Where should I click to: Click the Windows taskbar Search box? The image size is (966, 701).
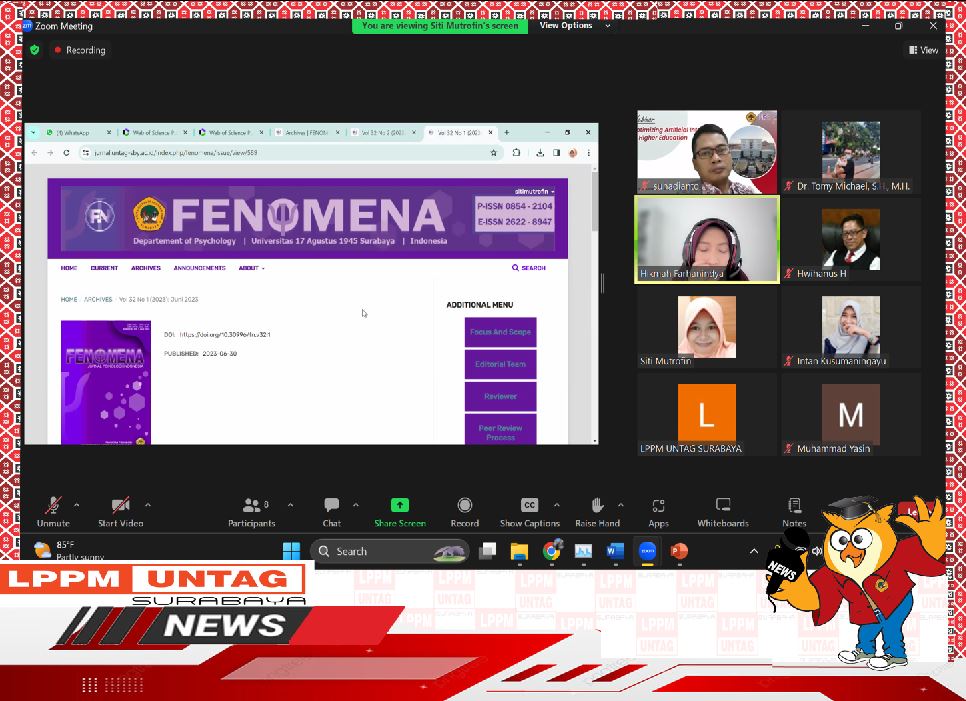pyautogui.click(x=389, y=551)
